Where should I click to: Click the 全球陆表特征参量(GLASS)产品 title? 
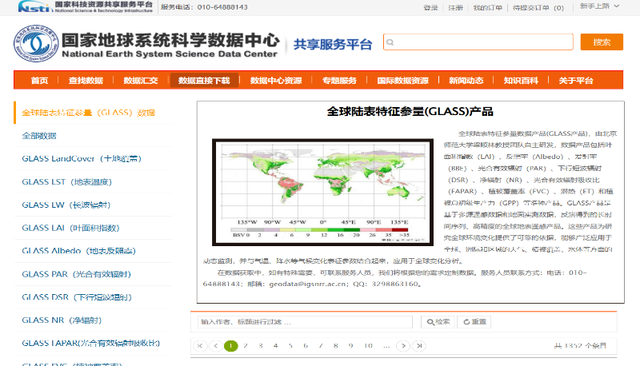410,111
